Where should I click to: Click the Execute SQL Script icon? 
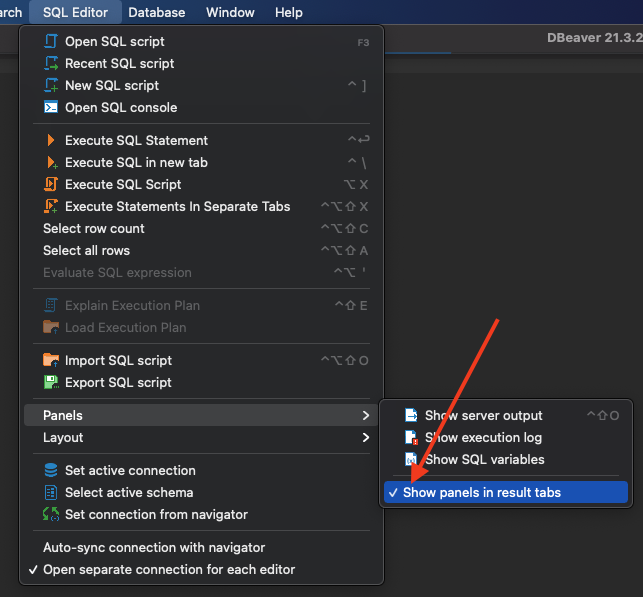[51, 185]
